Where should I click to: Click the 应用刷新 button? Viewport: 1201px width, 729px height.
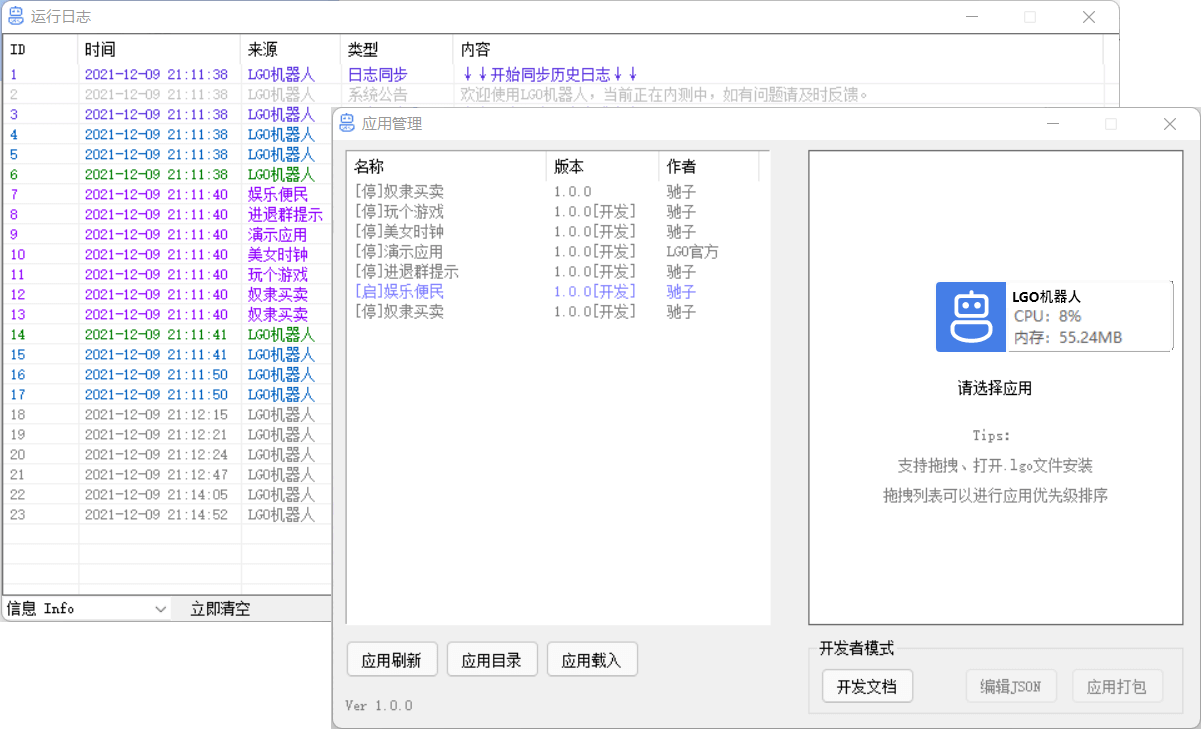point(391,660)
